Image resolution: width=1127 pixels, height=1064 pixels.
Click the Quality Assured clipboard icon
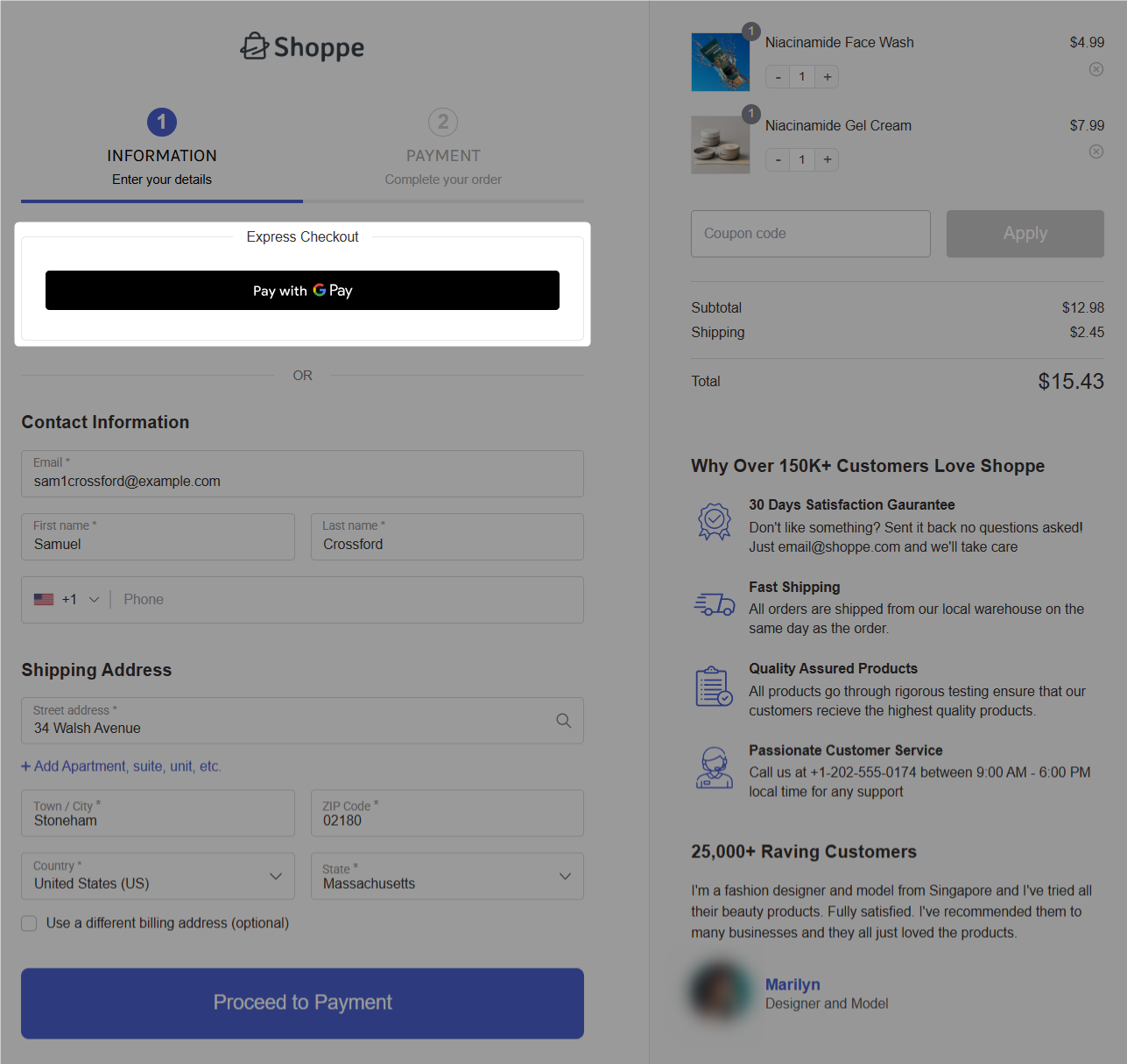coord(714,686)
